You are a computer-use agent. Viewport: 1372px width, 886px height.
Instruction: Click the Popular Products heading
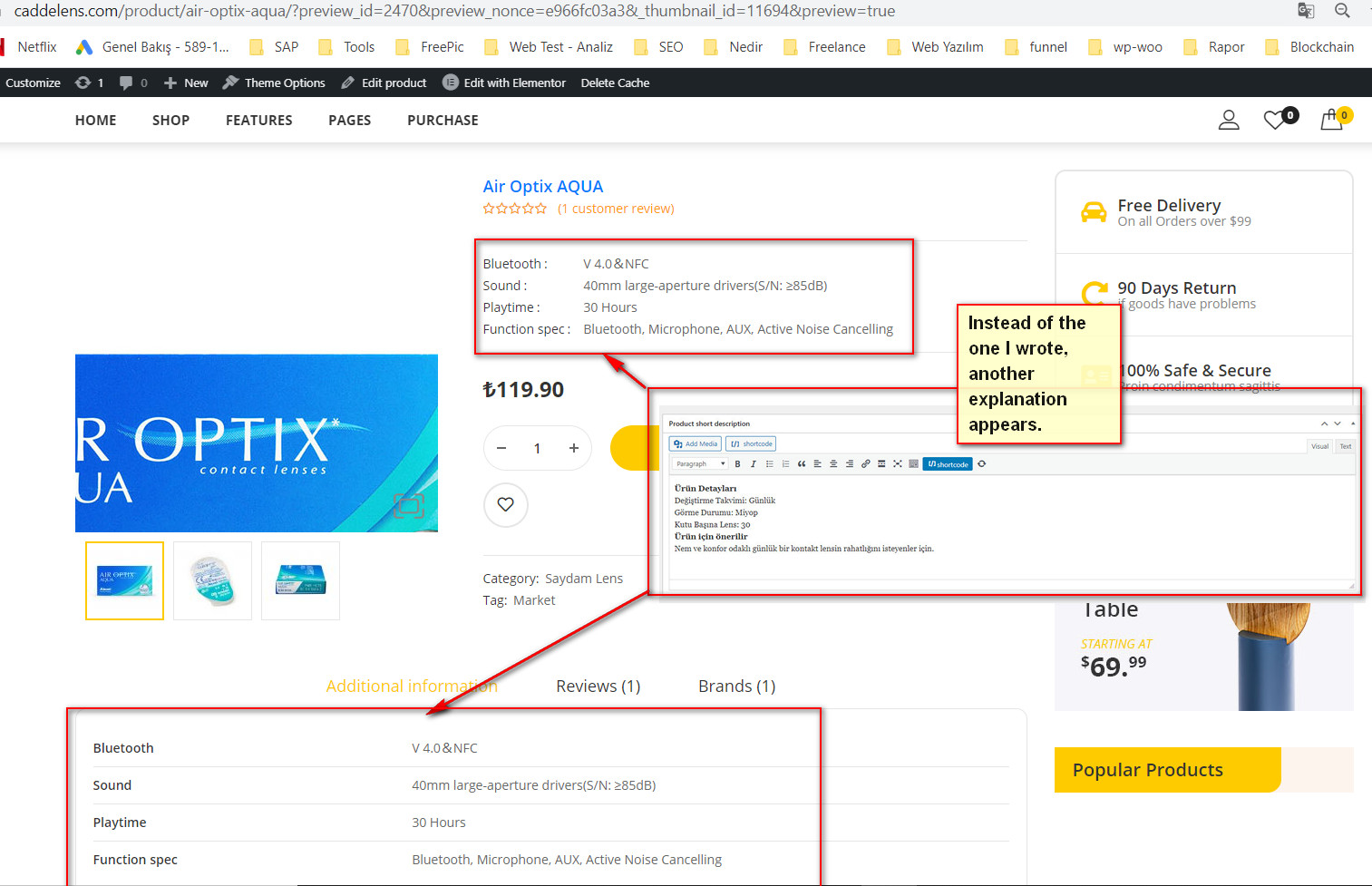click(x=1147, y=770)
